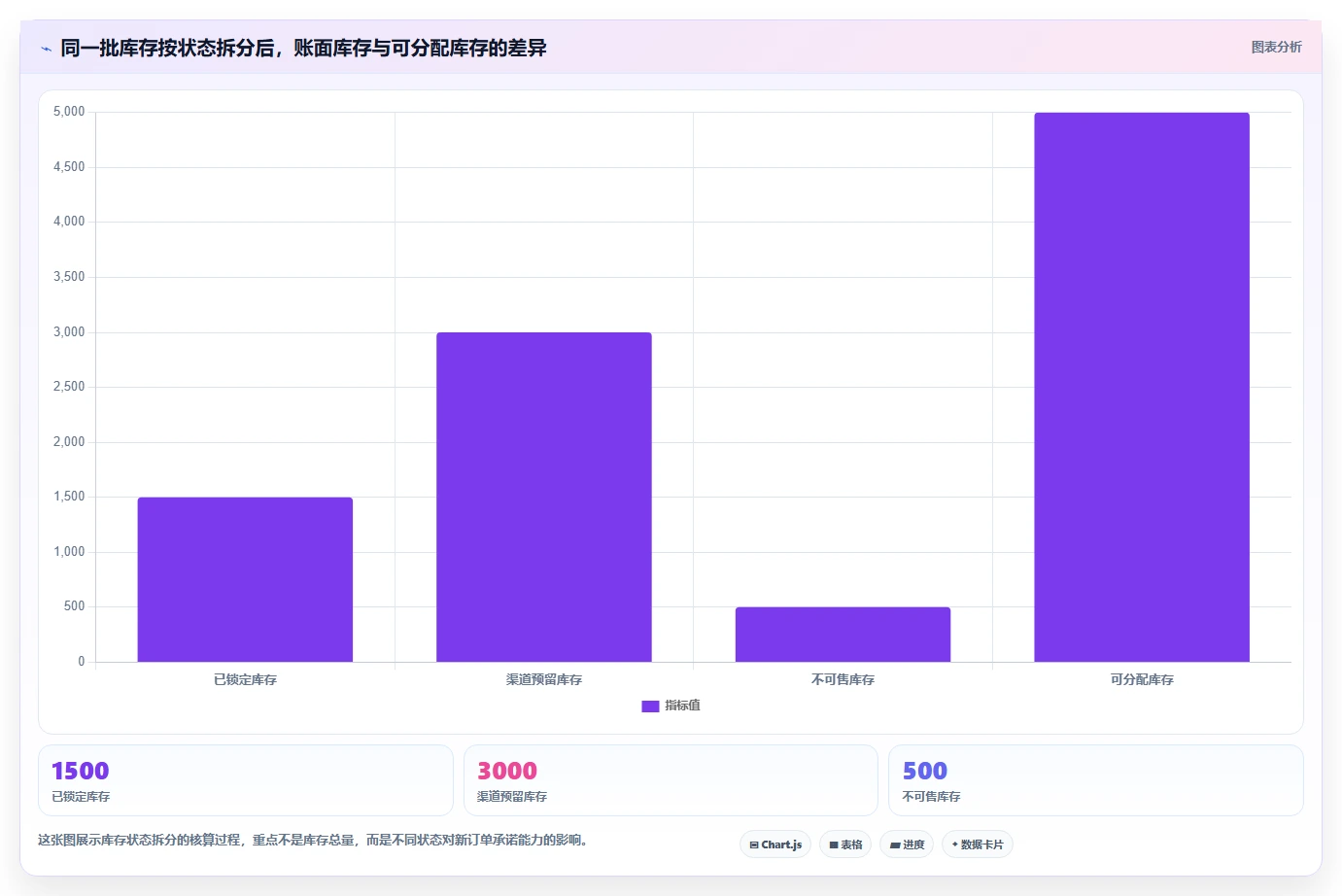Click the description text beginning 这张图展示库存状态

(313, 840)
